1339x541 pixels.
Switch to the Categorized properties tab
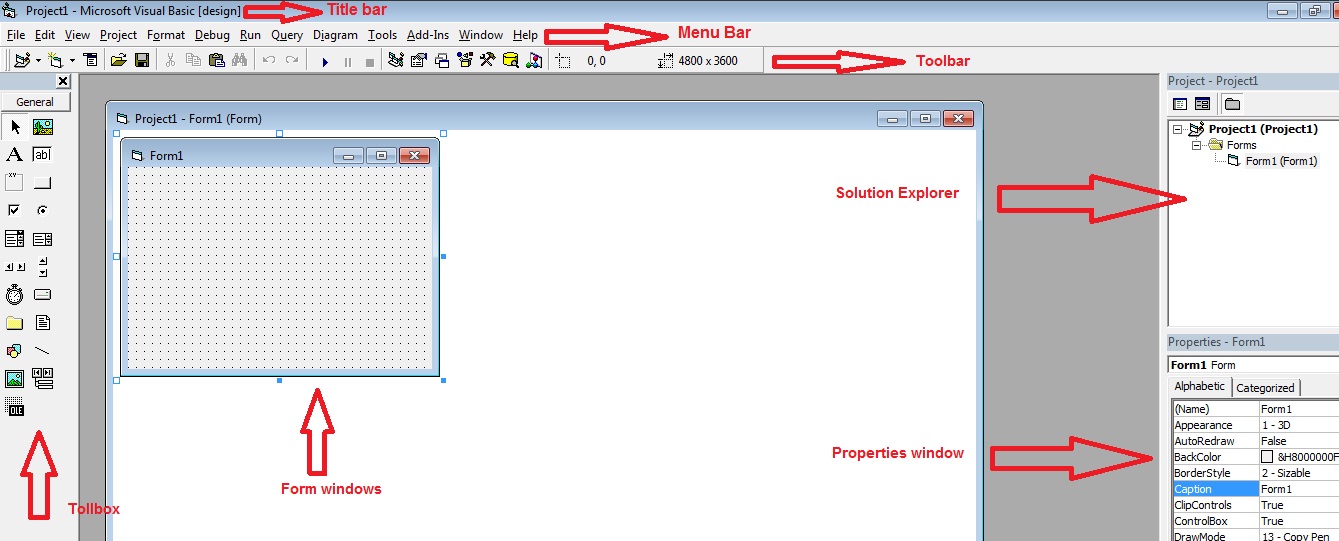point(1265,388)
